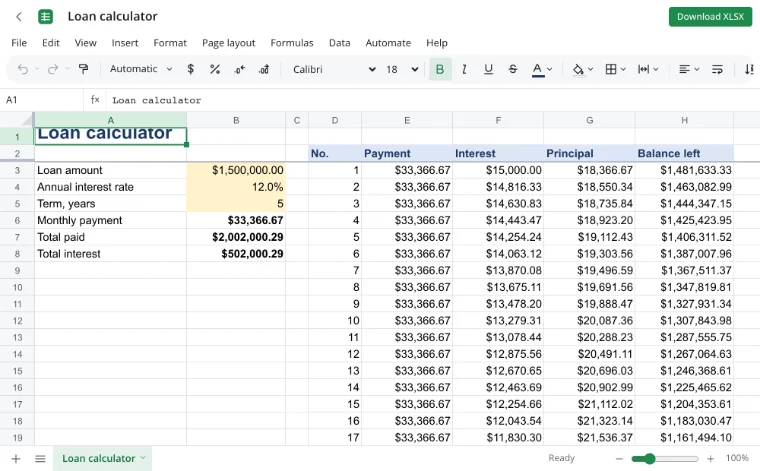Expand the borders dropdown arrow
Image resolution: width=760 pixels, height=471 pixels.
[623, 69]
